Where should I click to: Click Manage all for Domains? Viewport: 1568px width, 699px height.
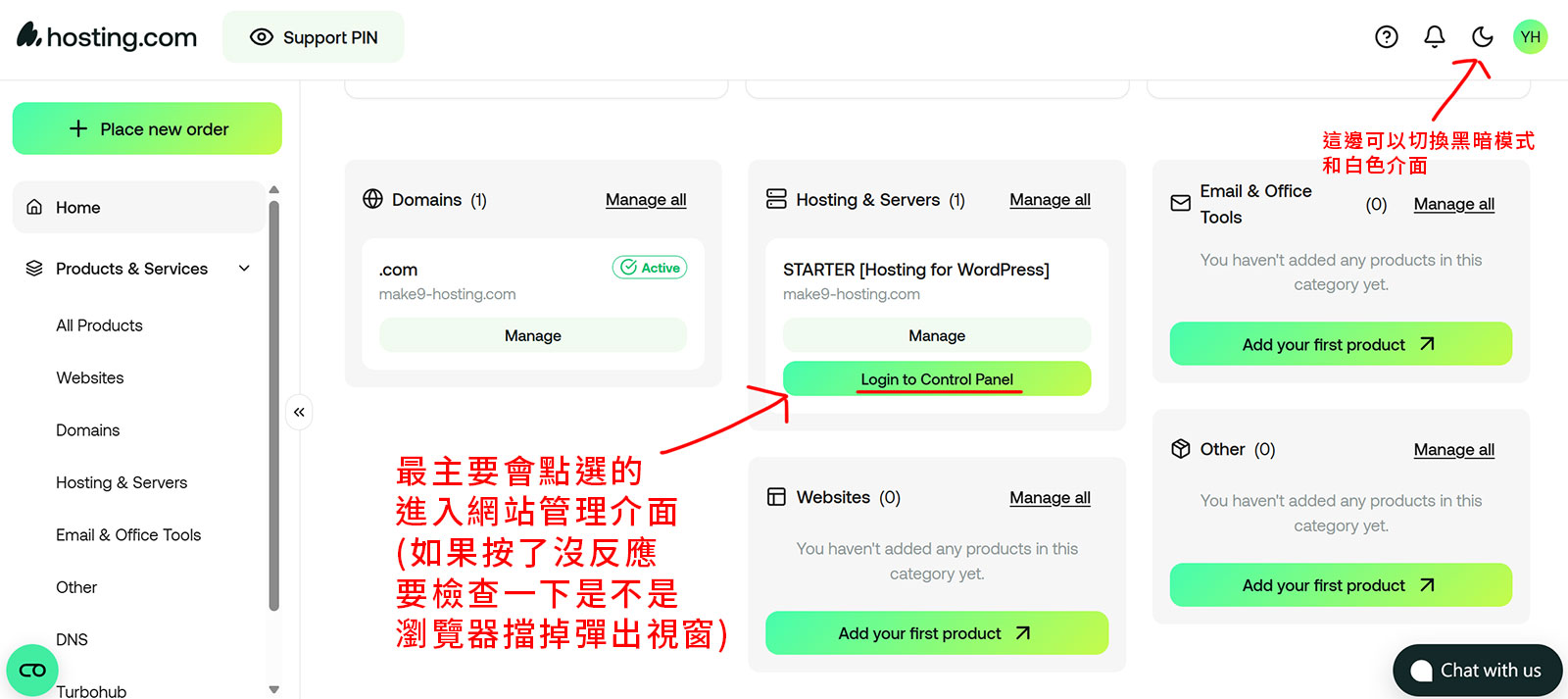[x=646, y=200]
